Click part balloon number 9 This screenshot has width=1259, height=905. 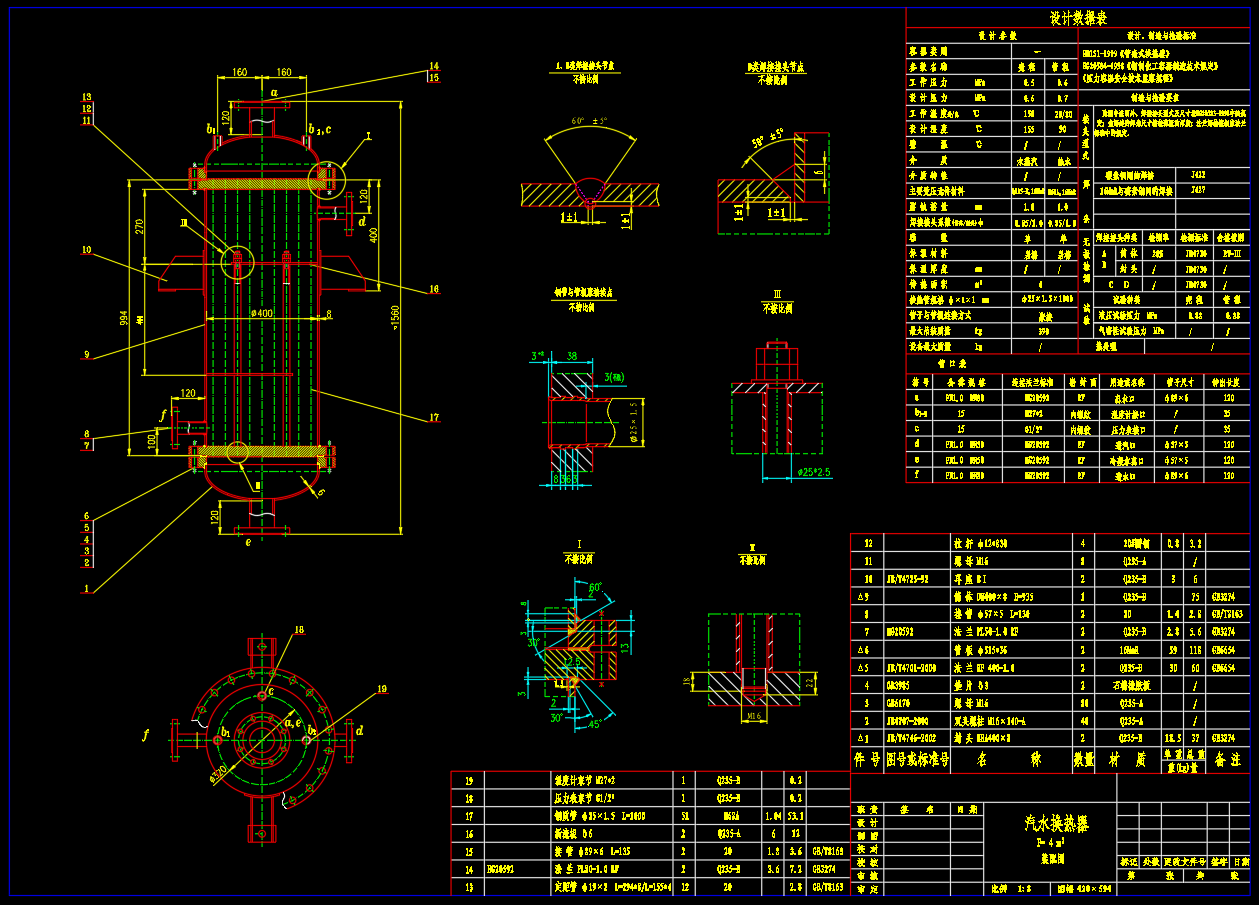tap(87, 354)
